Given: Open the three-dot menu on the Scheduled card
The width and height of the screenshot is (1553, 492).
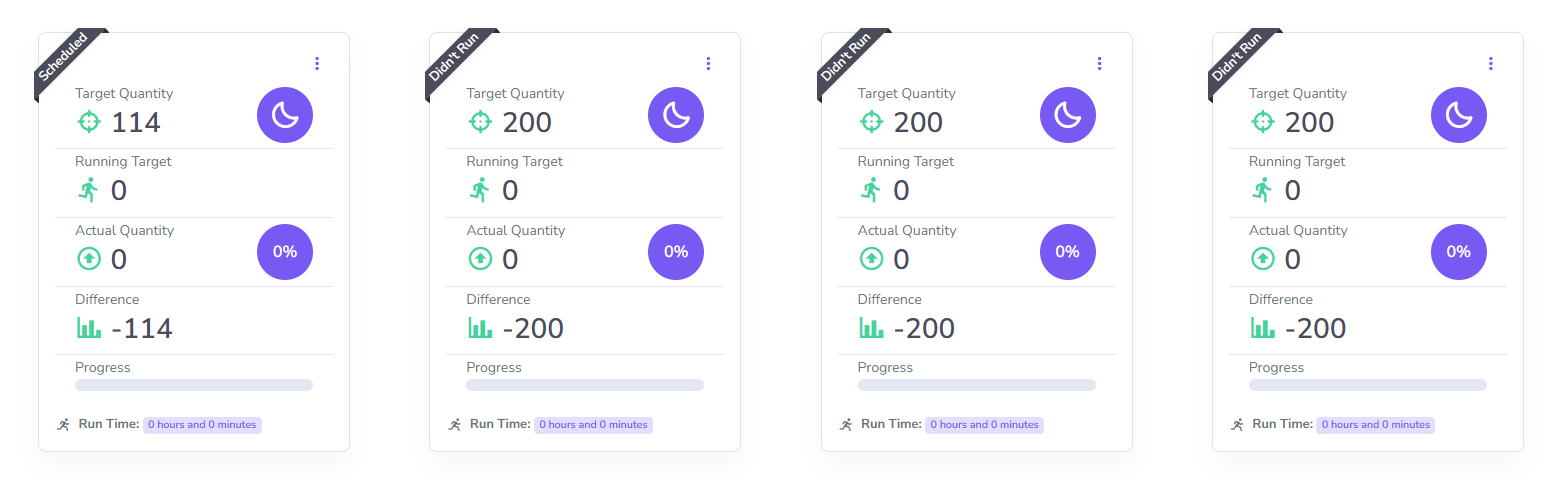Looking at the screenshot, I should [317, 64].
